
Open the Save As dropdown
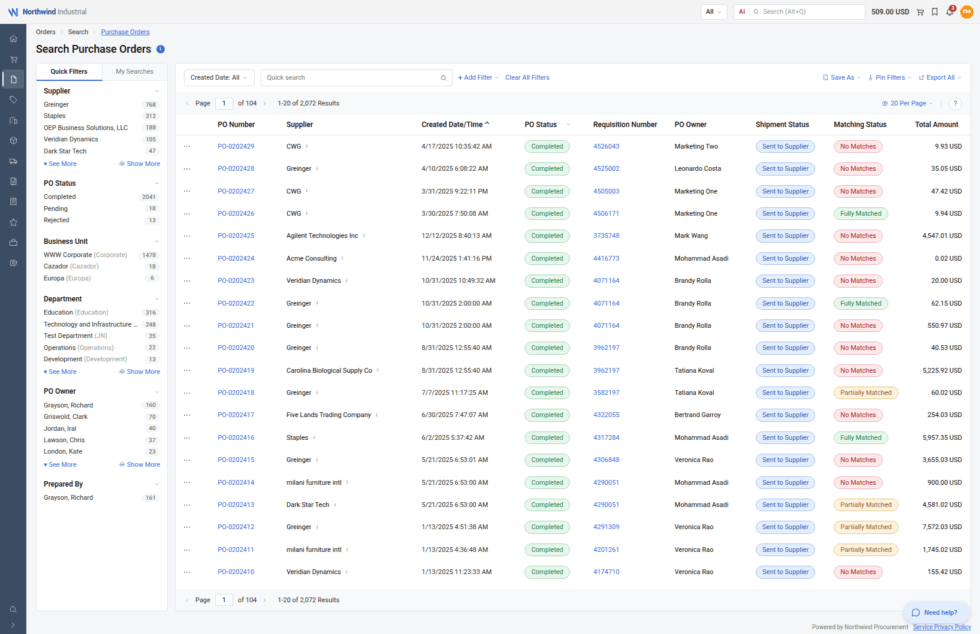841,78
